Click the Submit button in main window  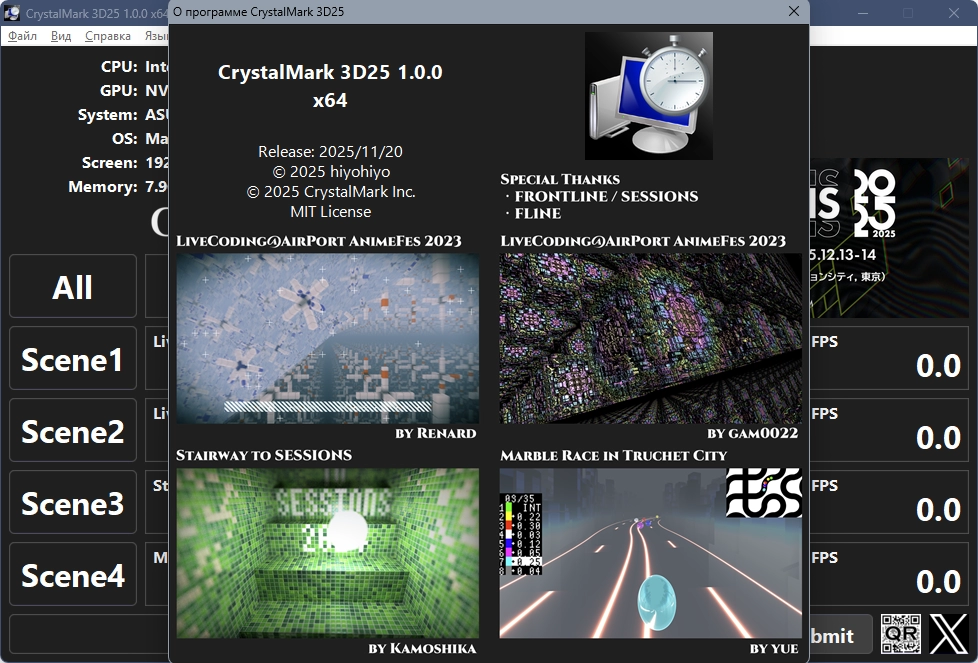coord(841,635)
